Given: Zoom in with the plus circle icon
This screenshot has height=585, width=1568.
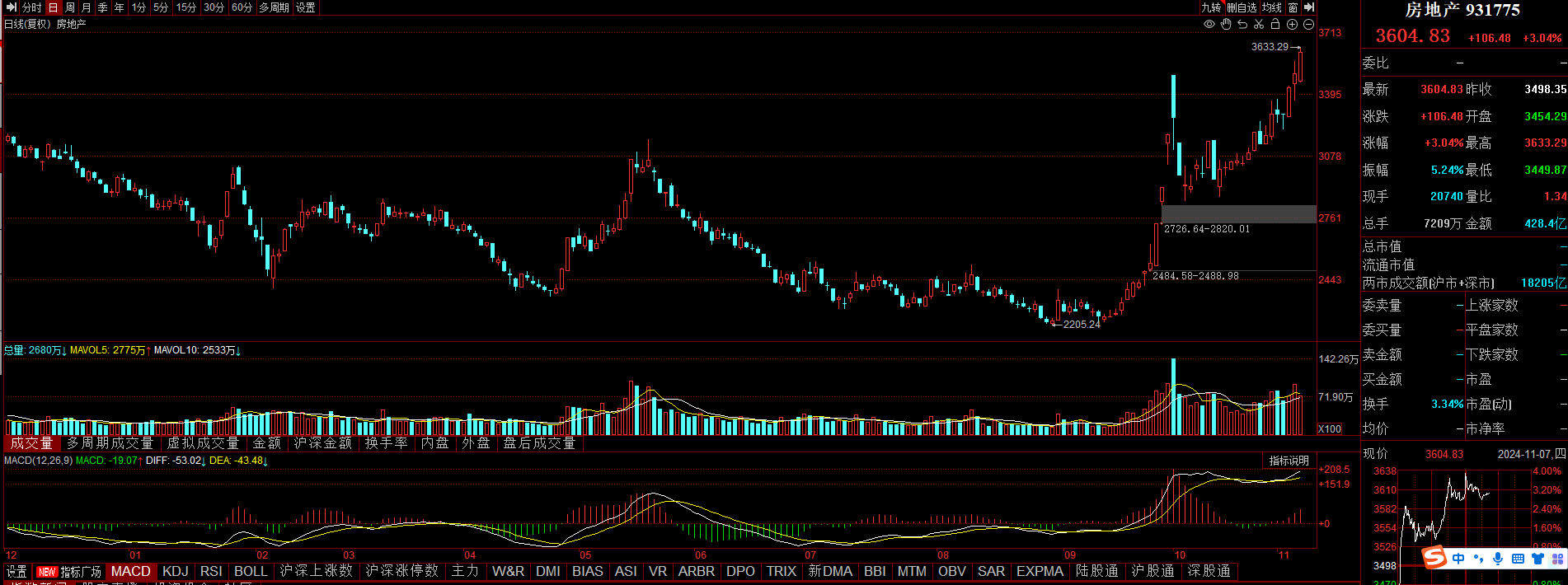Looking at the screenshot, I should tap(1292, 25).
